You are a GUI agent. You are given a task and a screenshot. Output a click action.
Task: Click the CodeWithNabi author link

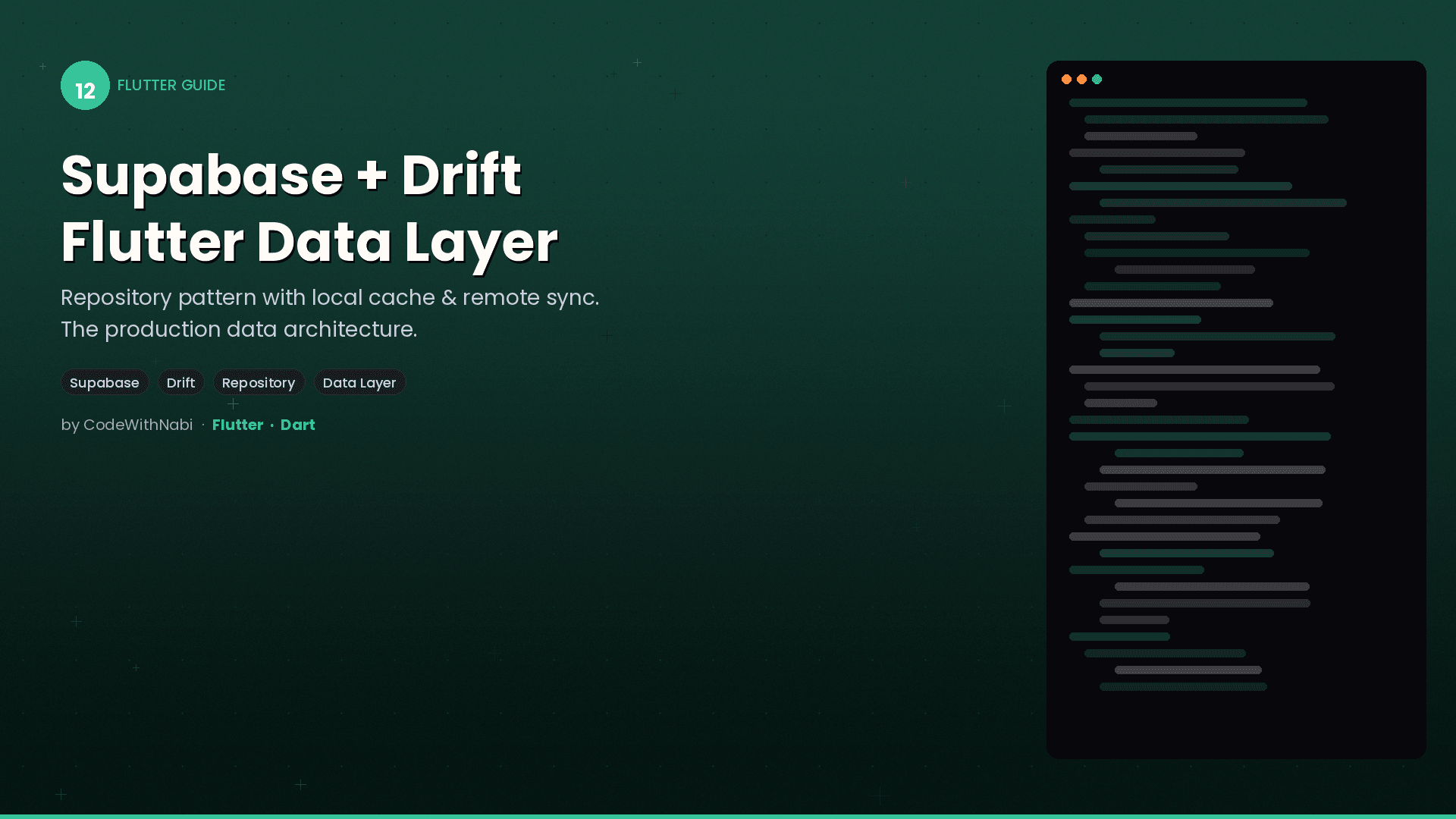point(138,425)
